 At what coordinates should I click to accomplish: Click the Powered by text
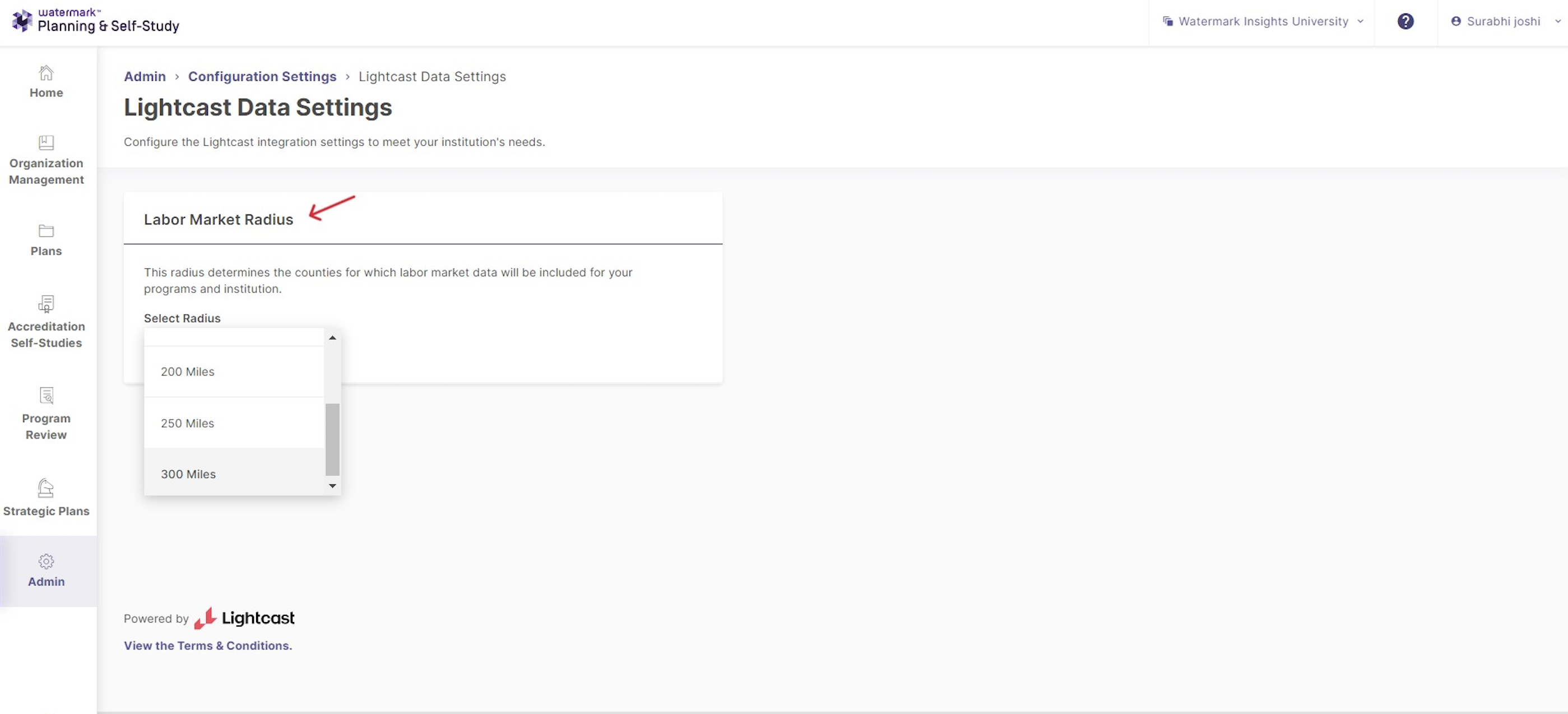pyautogui.click(x=156, y=618)
